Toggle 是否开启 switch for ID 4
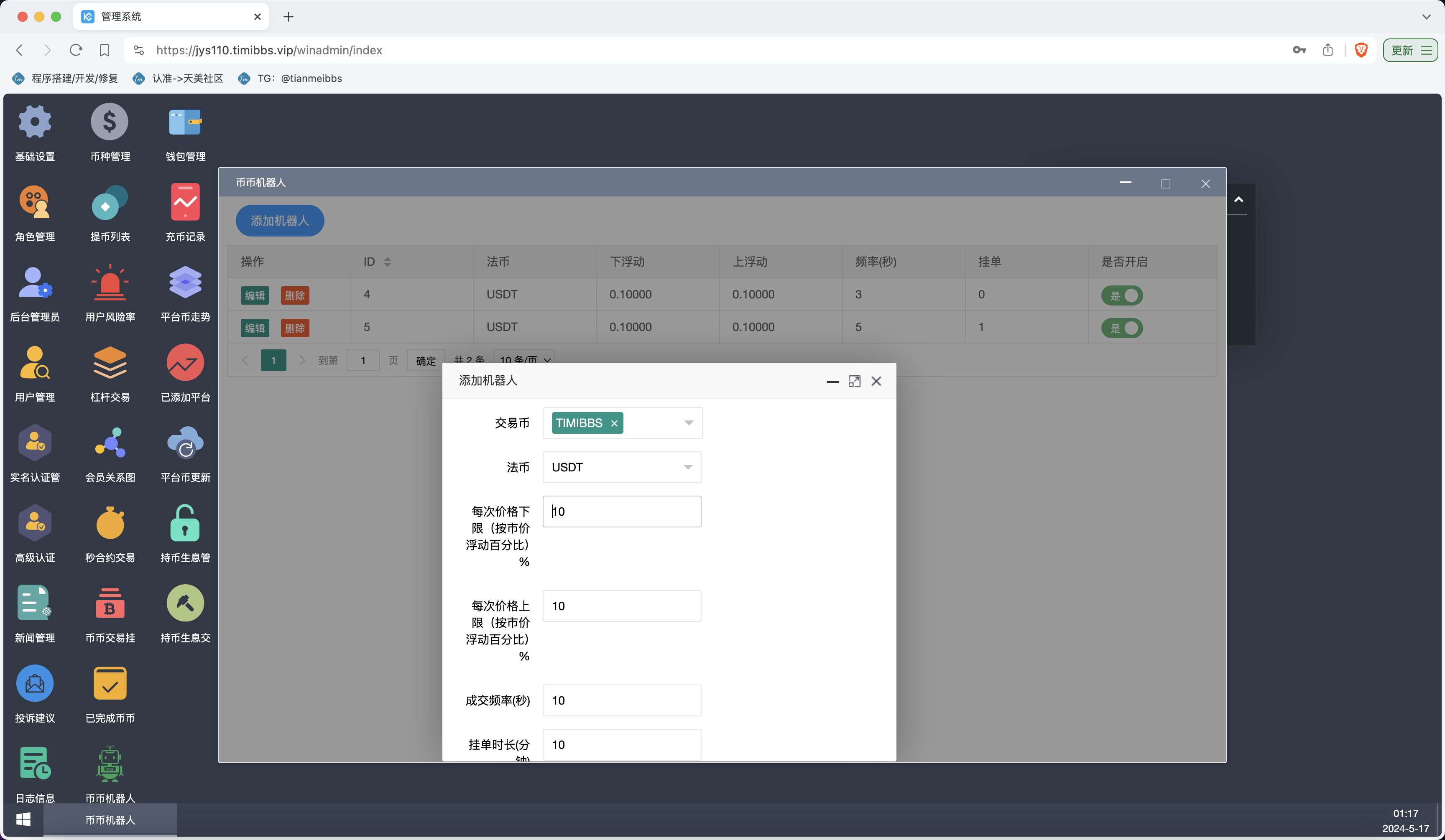This screenshot has width=1445, height=840. point(1122,295)
